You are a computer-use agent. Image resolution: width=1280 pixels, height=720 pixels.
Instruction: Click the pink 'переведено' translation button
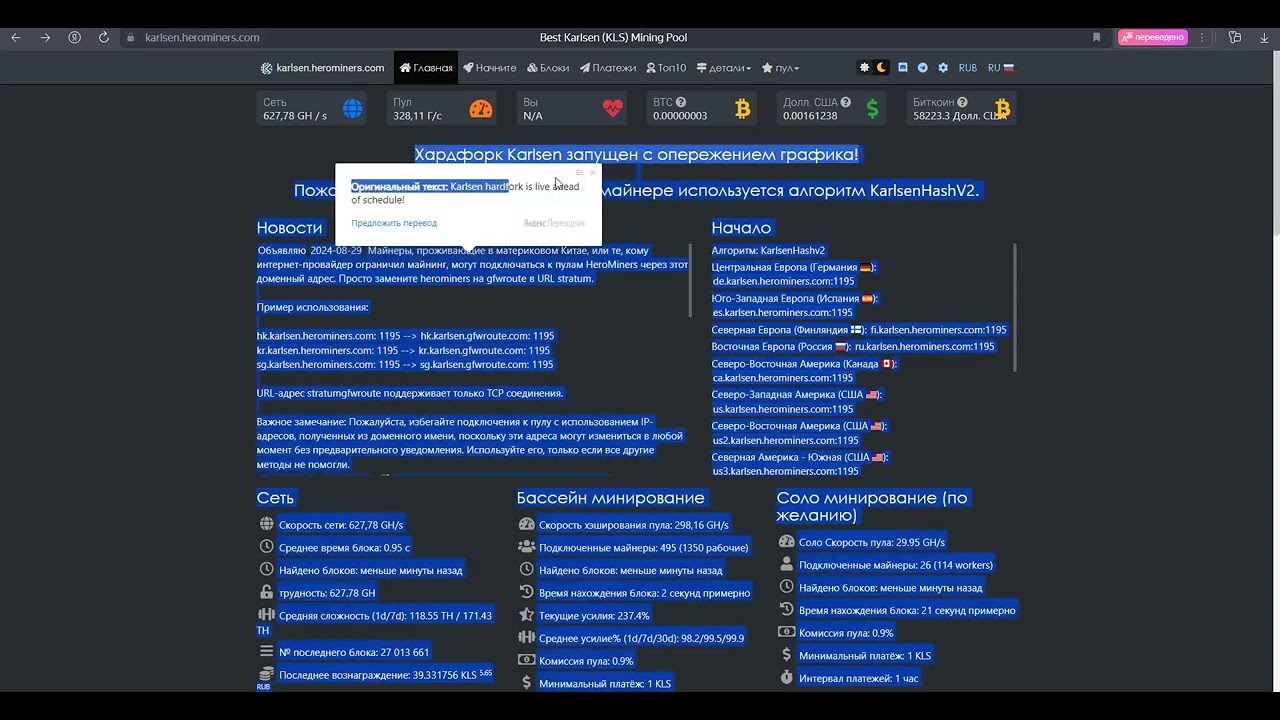tap(1153, 38)
